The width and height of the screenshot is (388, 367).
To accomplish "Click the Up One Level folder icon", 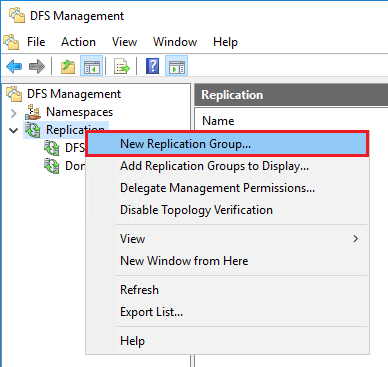I will (68, 66).
